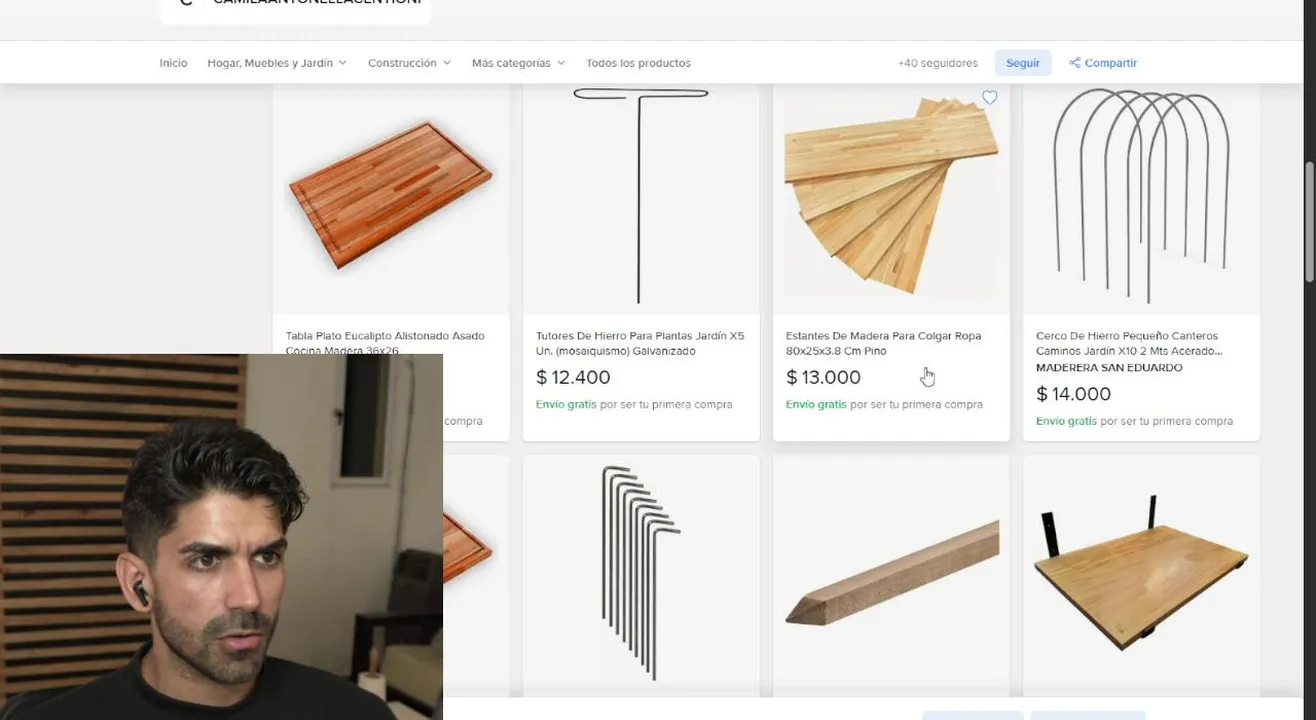This screenshot has width=1316, height=720.
Task: Click the Estantes De Madera Para Colgar title
Action: coord(883,343)
